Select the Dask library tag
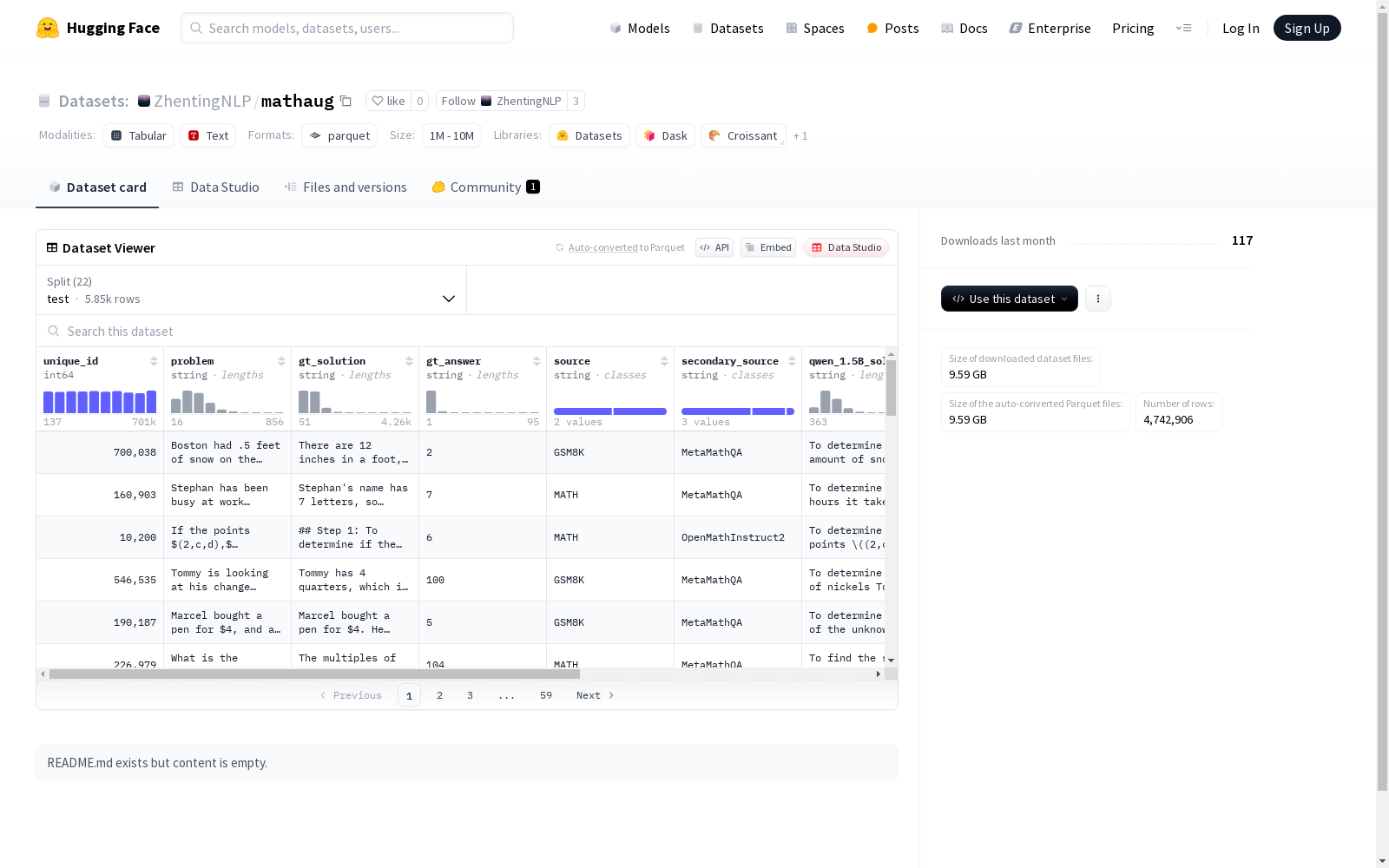Viewport: 1389px width, 868px height. [666, 135]
